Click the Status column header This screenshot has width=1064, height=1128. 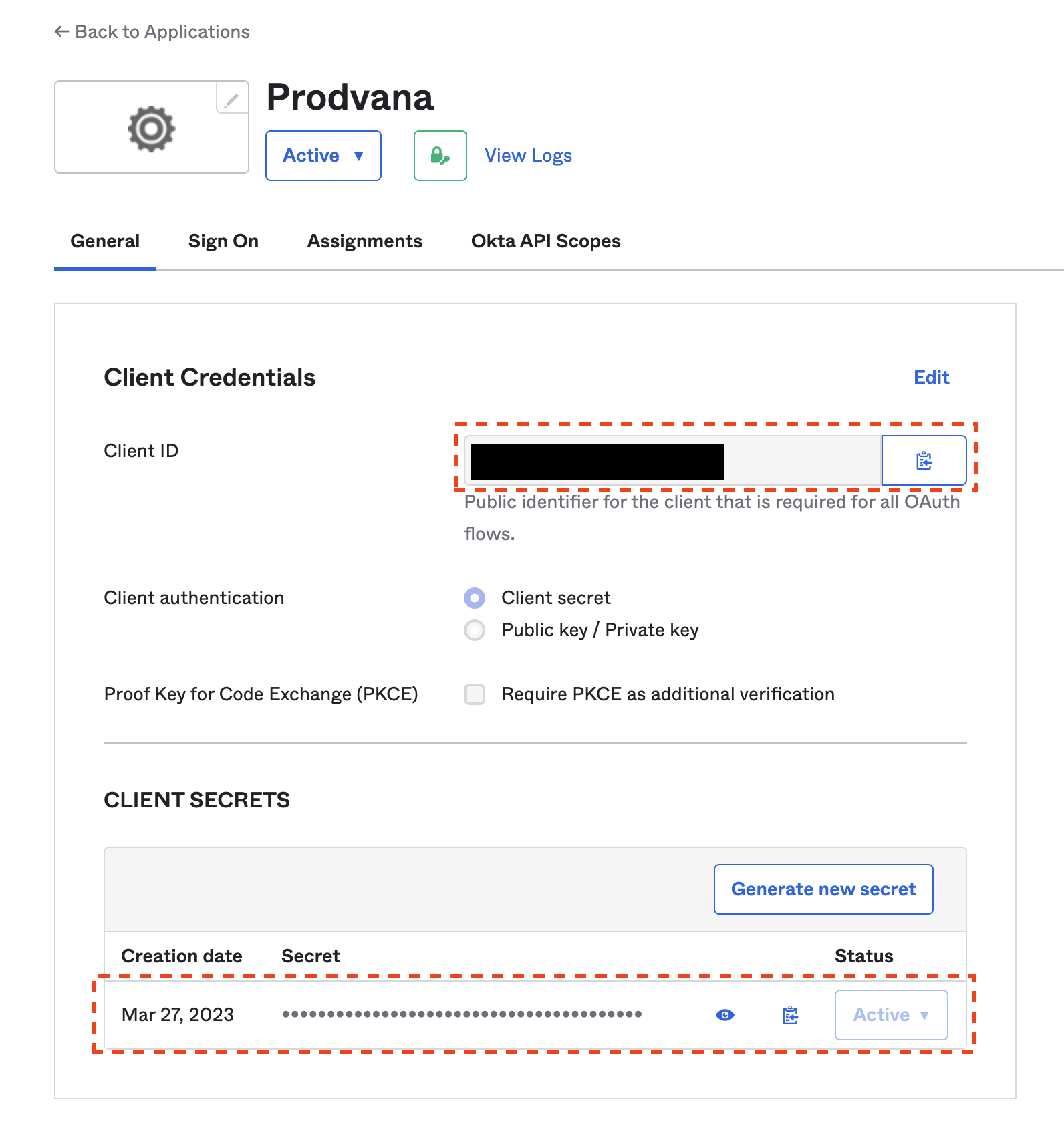click(864, 956)
